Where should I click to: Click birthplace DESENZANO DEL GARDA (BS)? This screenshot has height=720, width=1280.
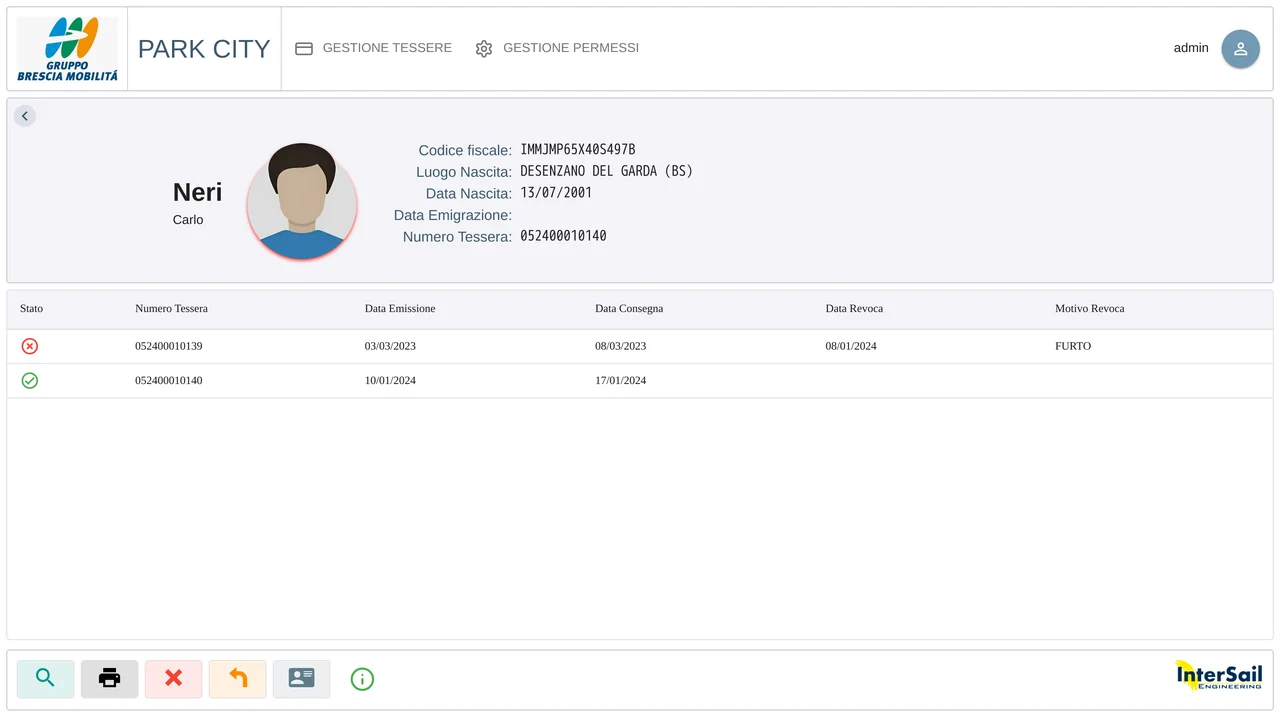(x=607, y=171)
